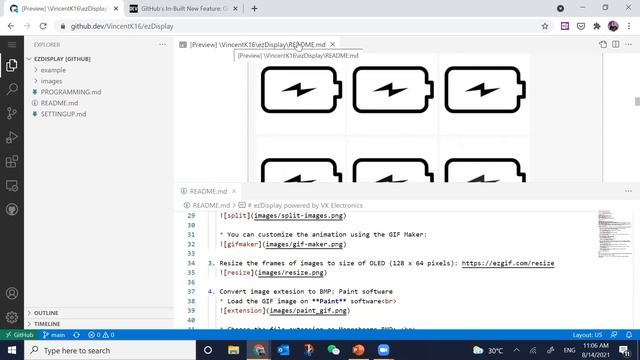This screenshot has width=640, height=360.
Task: Click the first battery image in preview
Action: [301, 90]
